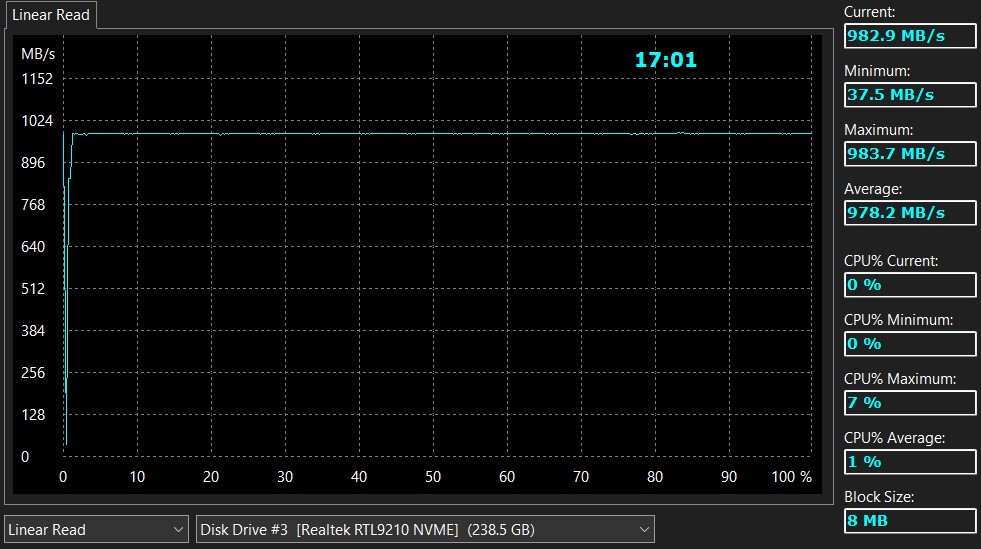Switch to the Linear Read tab
Viewport: 981px width, 549px height.
tap(51, 15)
